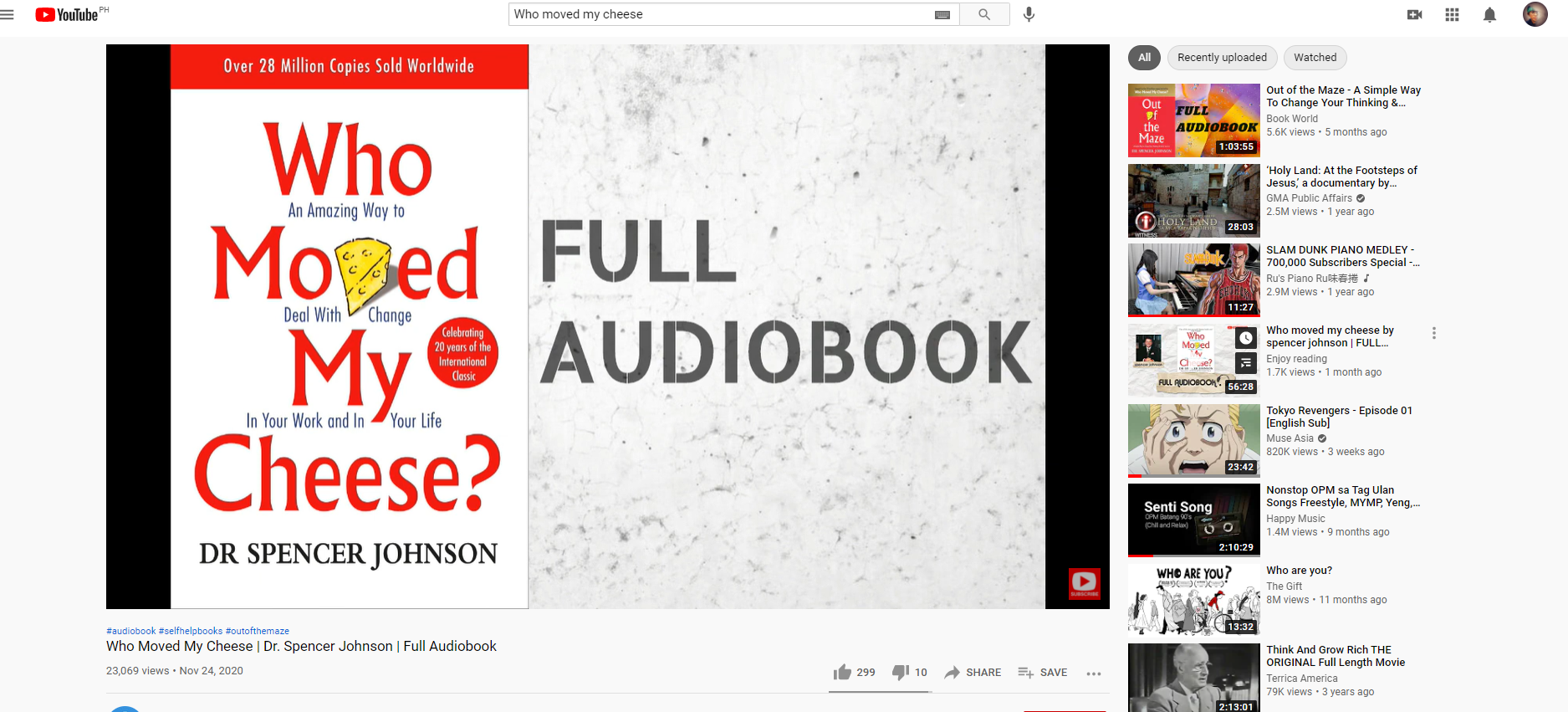Open 'Holy Land: At the Footsteps of Jesus' title
Screen dimensions: 1568x712
pos(1341,177)
